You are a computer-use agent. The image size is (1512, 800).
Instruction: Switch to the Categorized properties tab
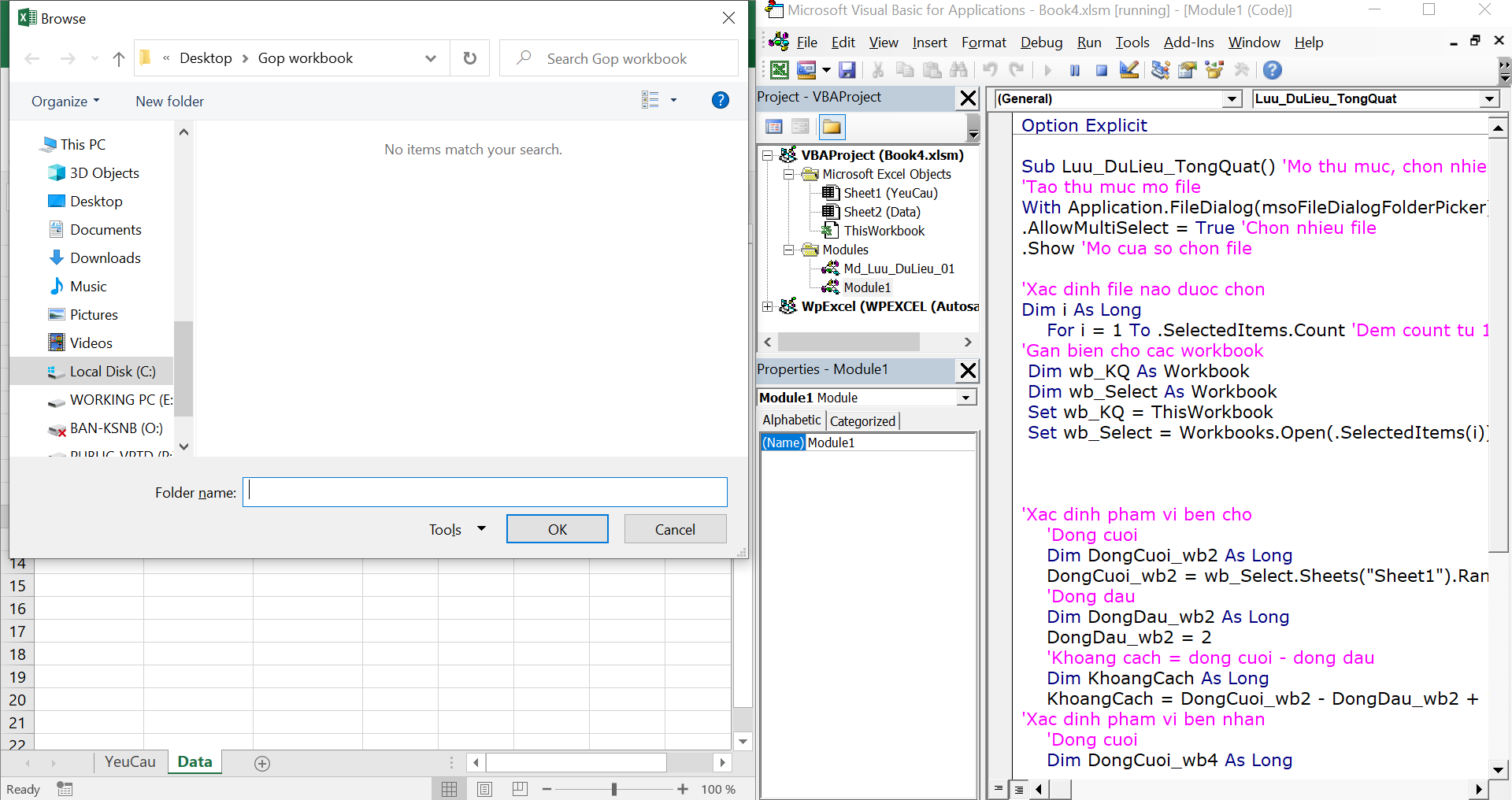tap(862, 421)
